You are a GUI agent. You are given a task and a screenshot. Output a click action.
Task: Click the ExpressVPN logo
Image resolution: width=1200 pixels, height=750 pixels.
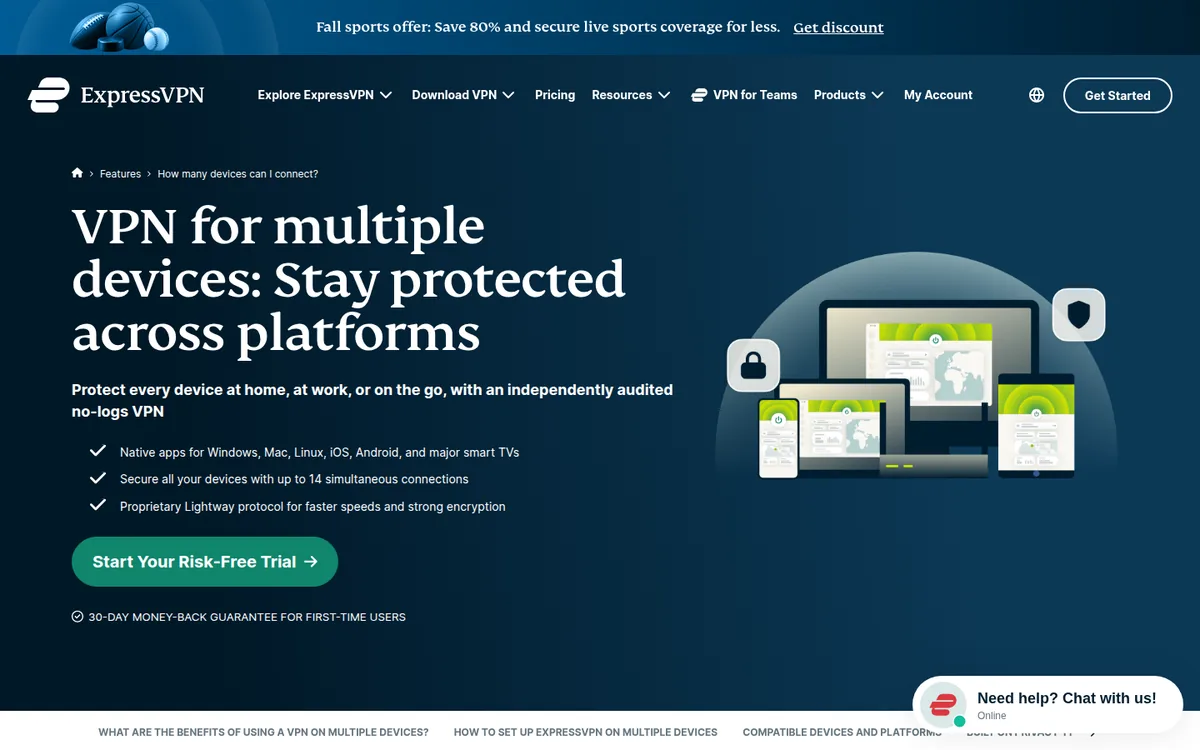tap(116, 95)
